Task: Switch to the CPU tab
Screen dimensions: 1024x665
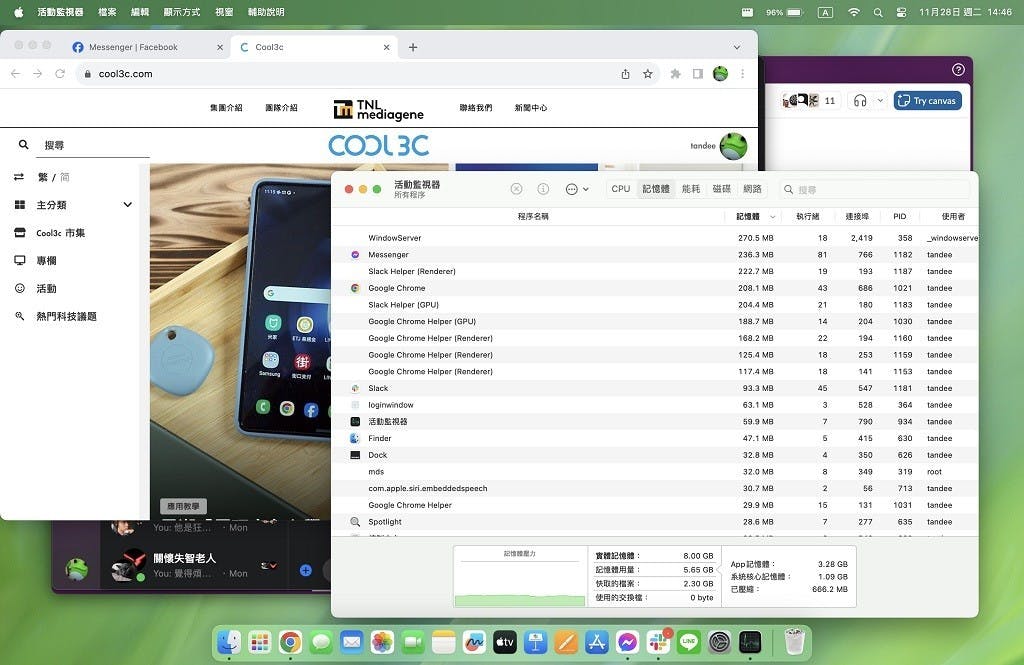Action: (x=621, y=189)
